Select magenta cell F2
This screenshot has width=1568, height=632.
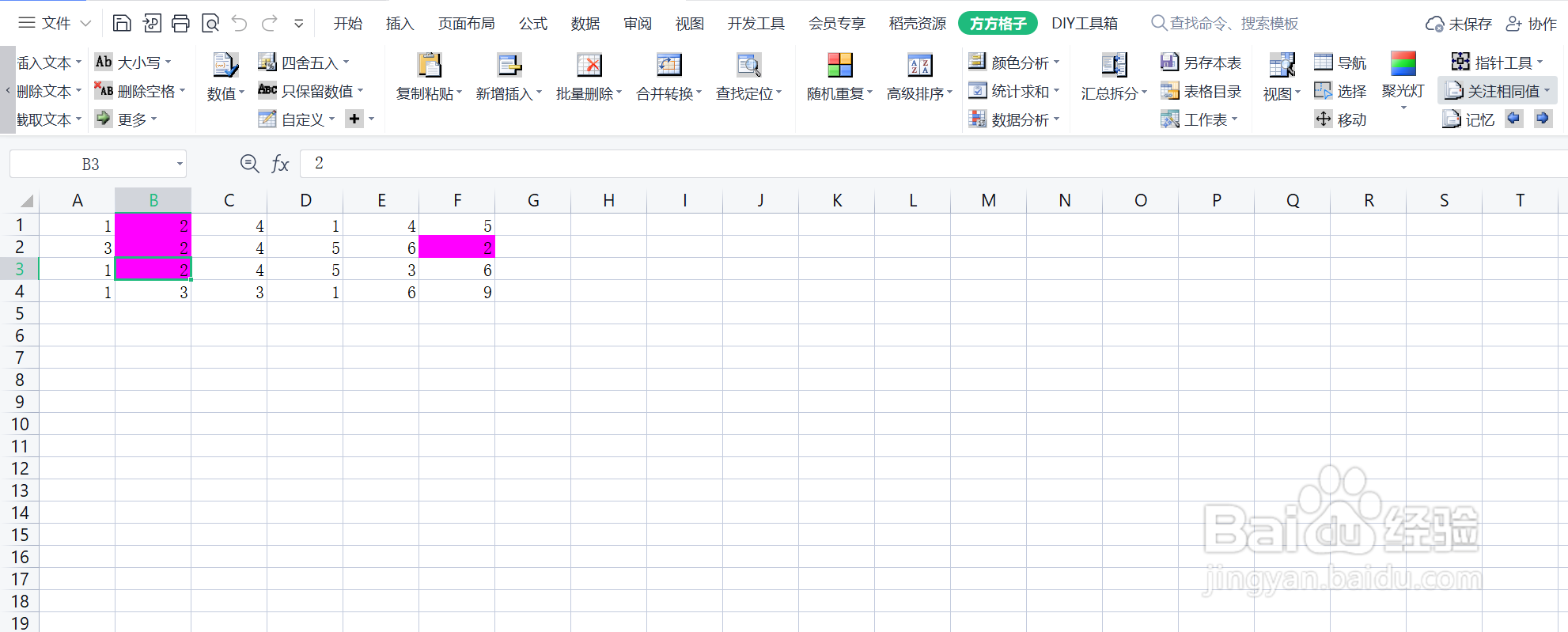pyautogui.click(x=457, y=247)
